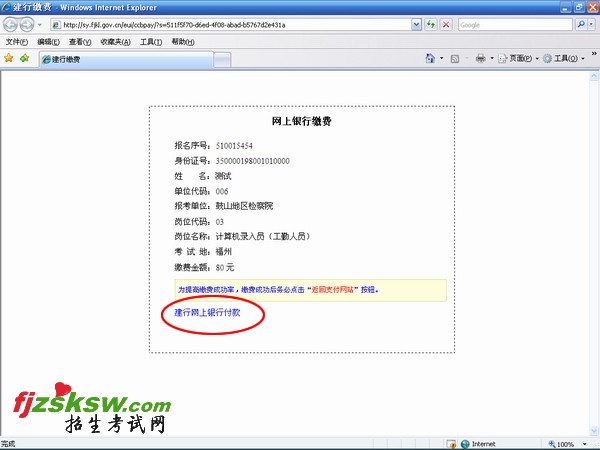Click the Forward navigation arrow
Viewport: 600px width, 450px height.
(x=28, y=25)
